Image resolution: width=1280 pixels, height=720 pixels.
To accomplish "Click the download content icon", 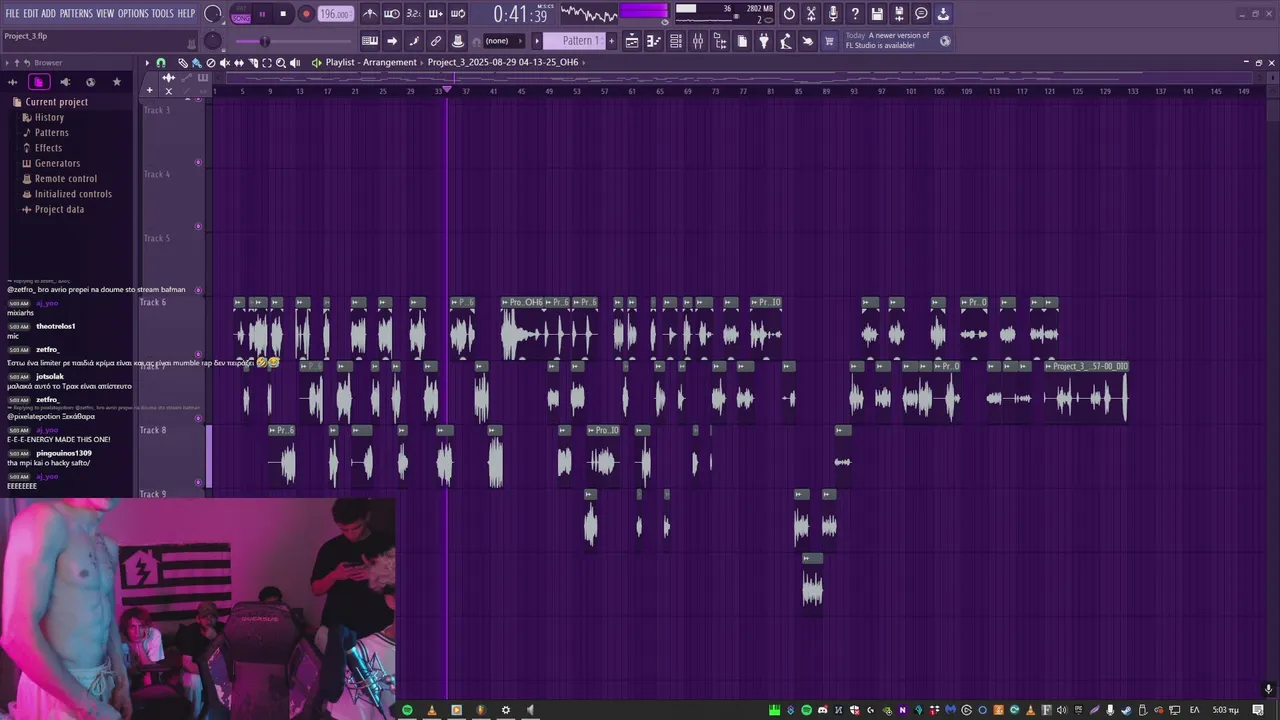I will click(x=943, y=14).
